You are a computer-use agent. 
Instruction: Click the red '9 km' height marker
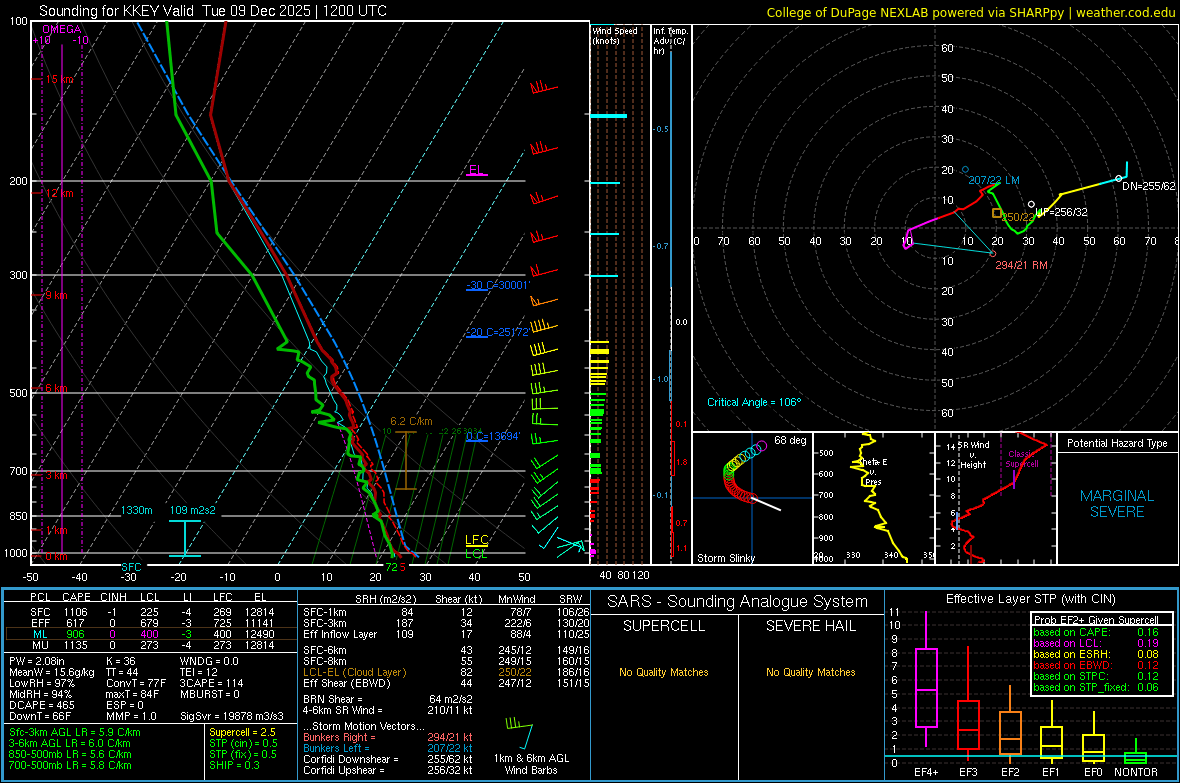coord(56,295)
